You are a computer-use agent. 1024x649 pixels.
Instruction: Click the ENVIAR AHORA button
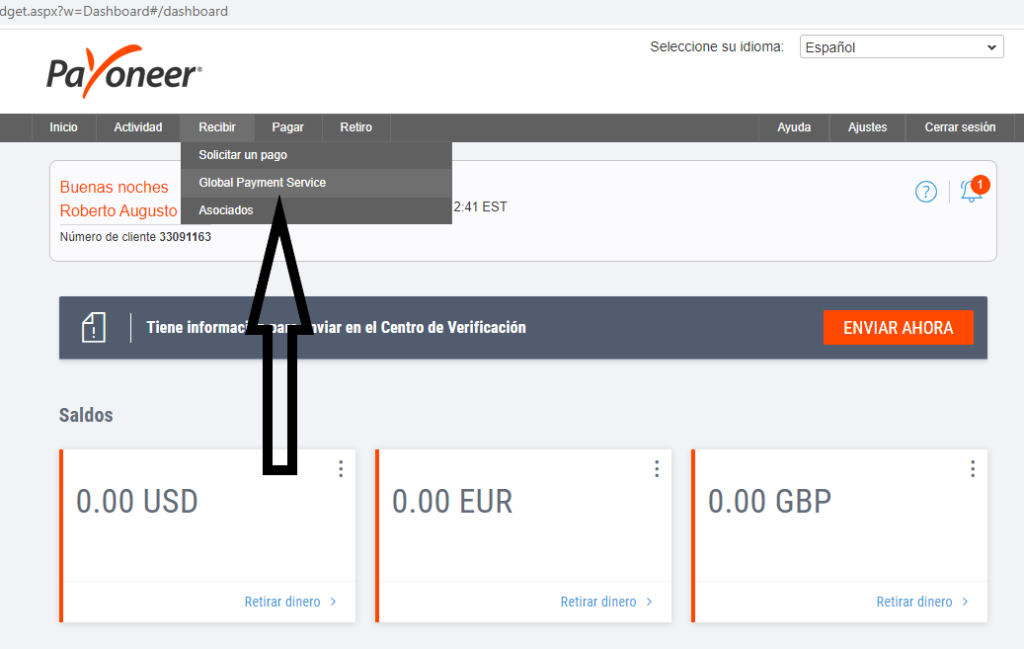click(x=898, y=328)
